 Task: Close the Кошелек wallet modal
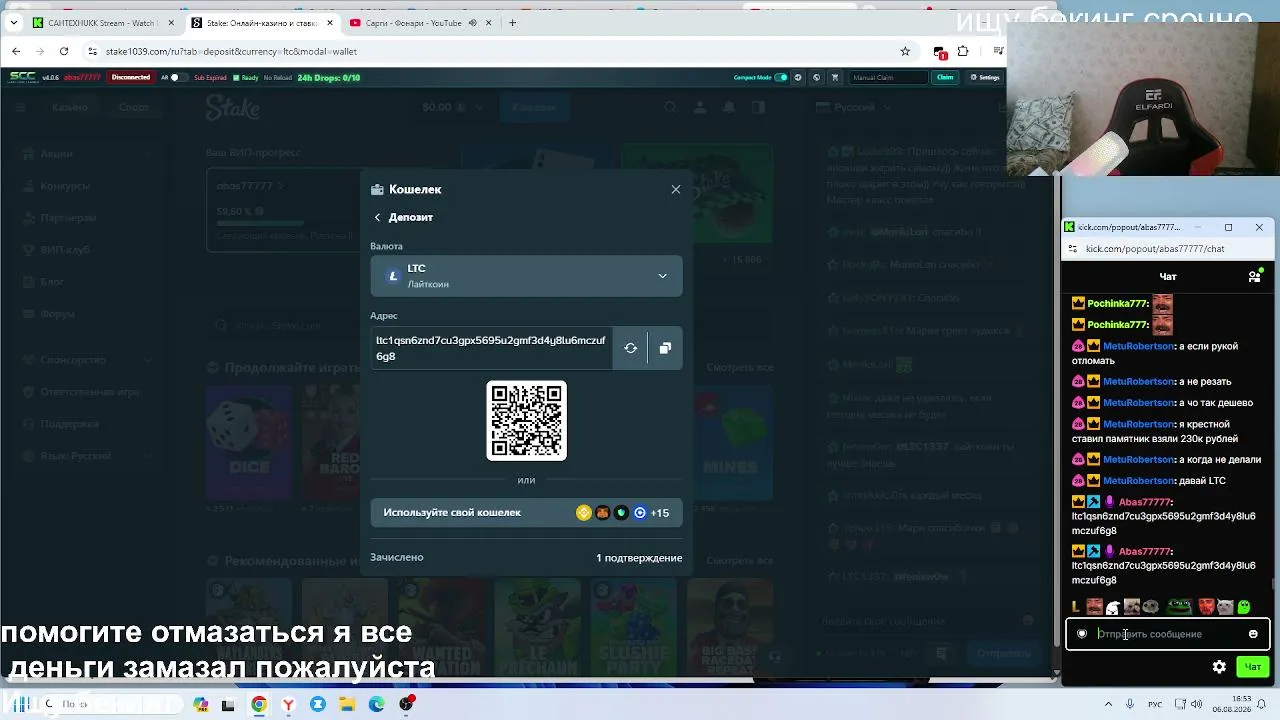coord(676,189)
